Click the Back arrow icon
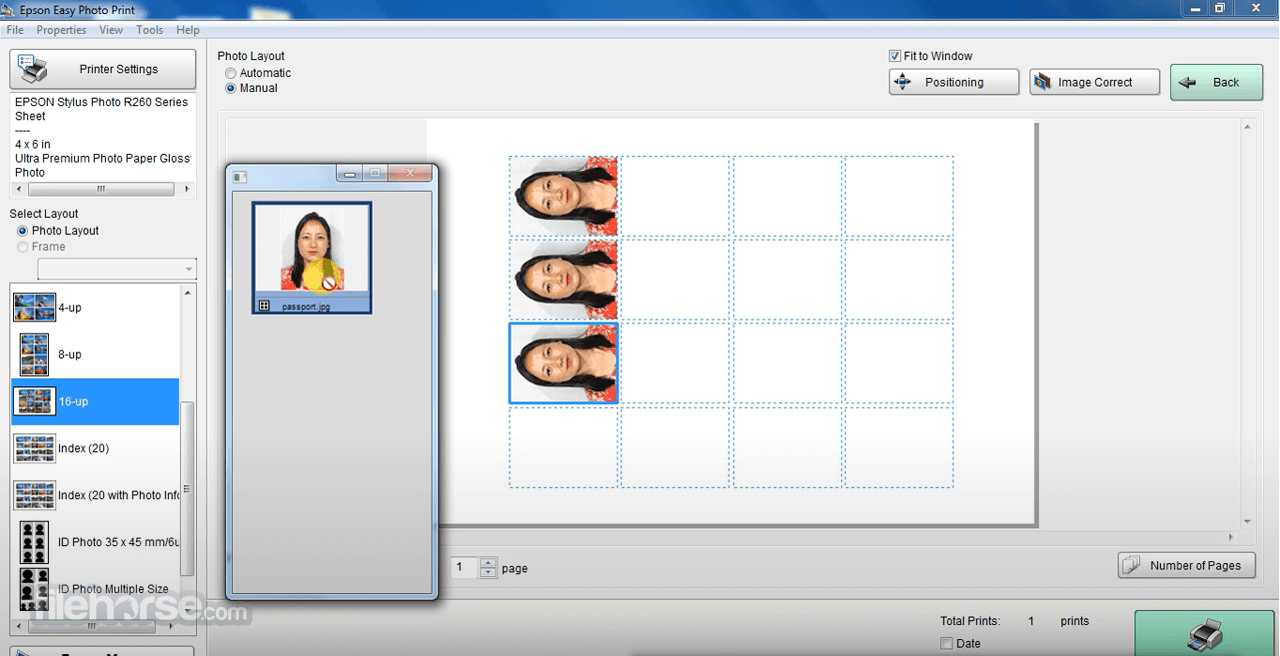The width and height of the screenshot is (1280, 656). click(1187, 83)
